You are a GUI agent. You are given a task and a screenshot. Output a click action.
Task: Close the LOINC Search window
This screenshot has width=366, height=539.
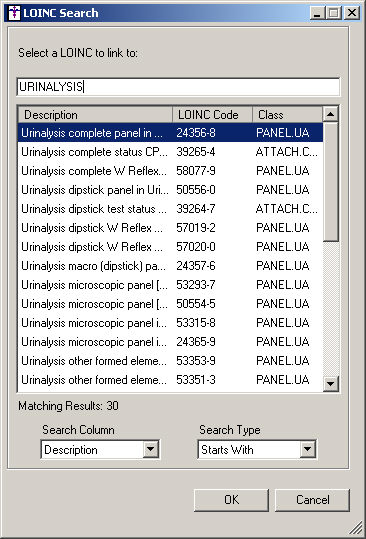[x=352, y=13]
